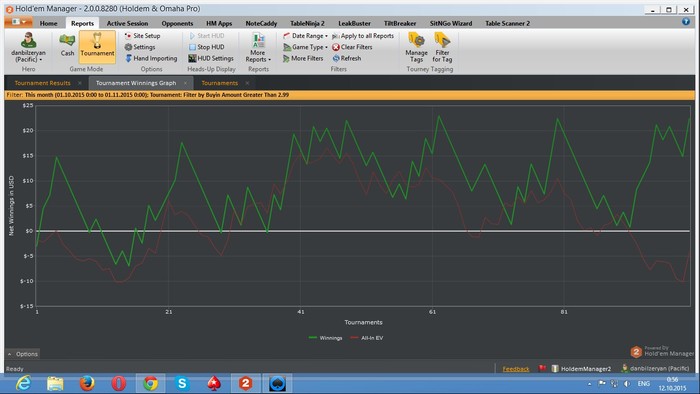Open the Opponents ribbon tab
The width and height of the screenshot is (700, 394).
pyautogui.click(x=177, y=23)
